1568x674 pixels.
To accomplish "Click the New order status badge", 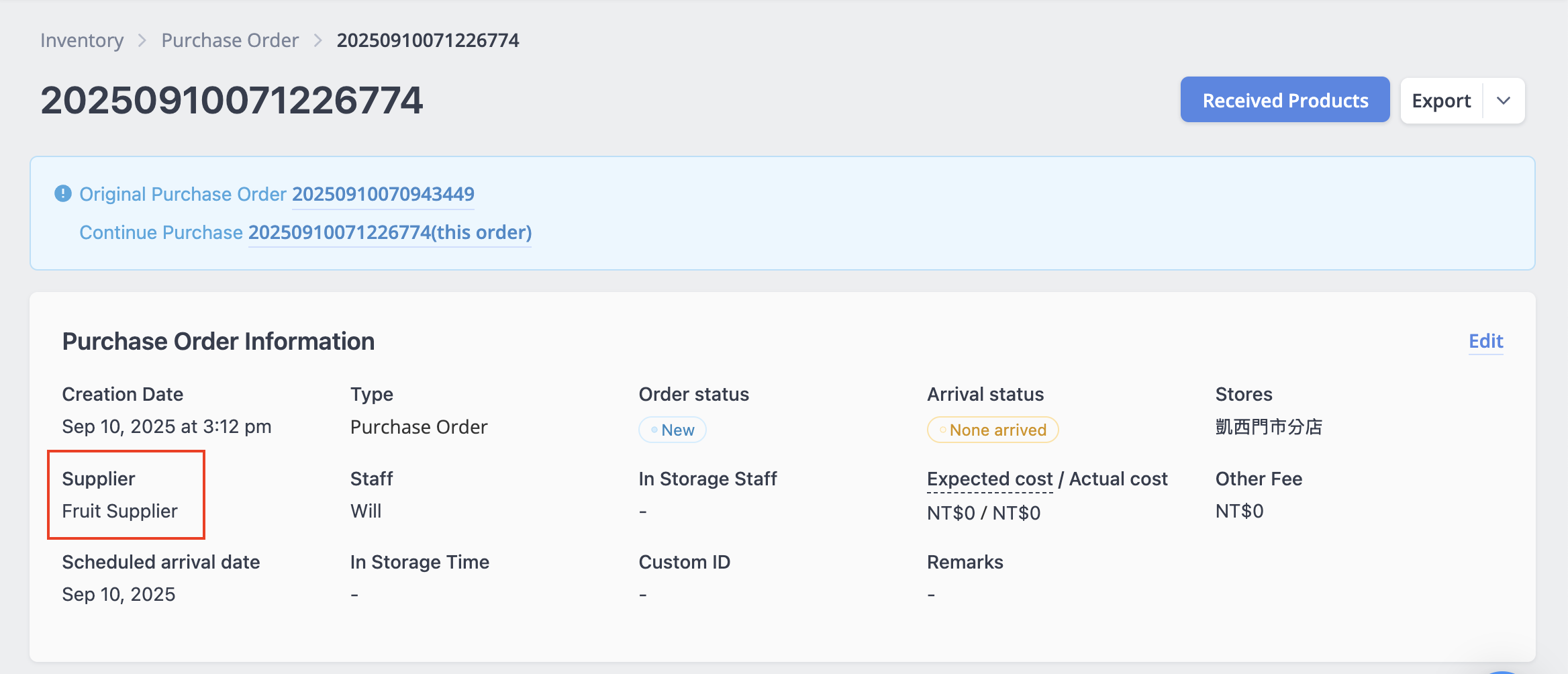I will (673, 430).
